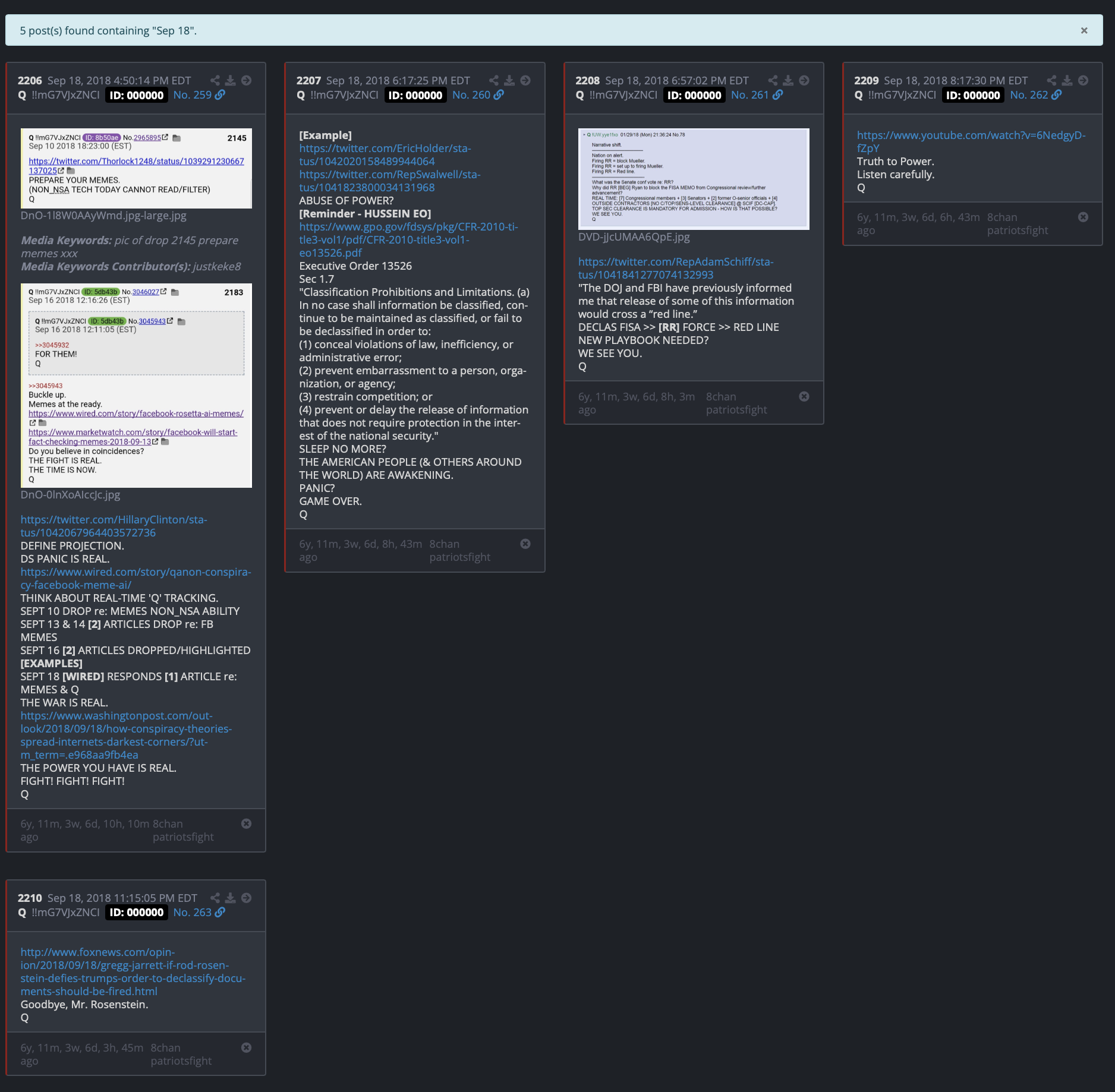The width and height of the screenshot is (1115, 1092).
Task: Click the circled X in post 2209 footer
Action: point(1083,217)
